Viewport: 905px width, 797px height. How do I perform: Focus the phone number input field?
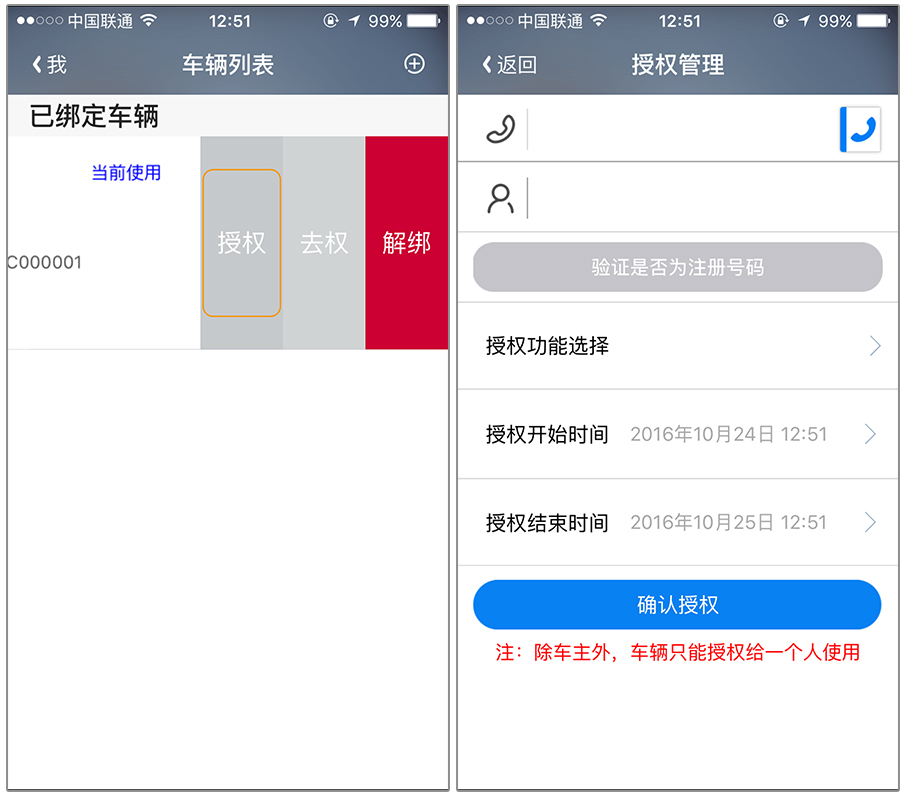[x=683, y=129]
